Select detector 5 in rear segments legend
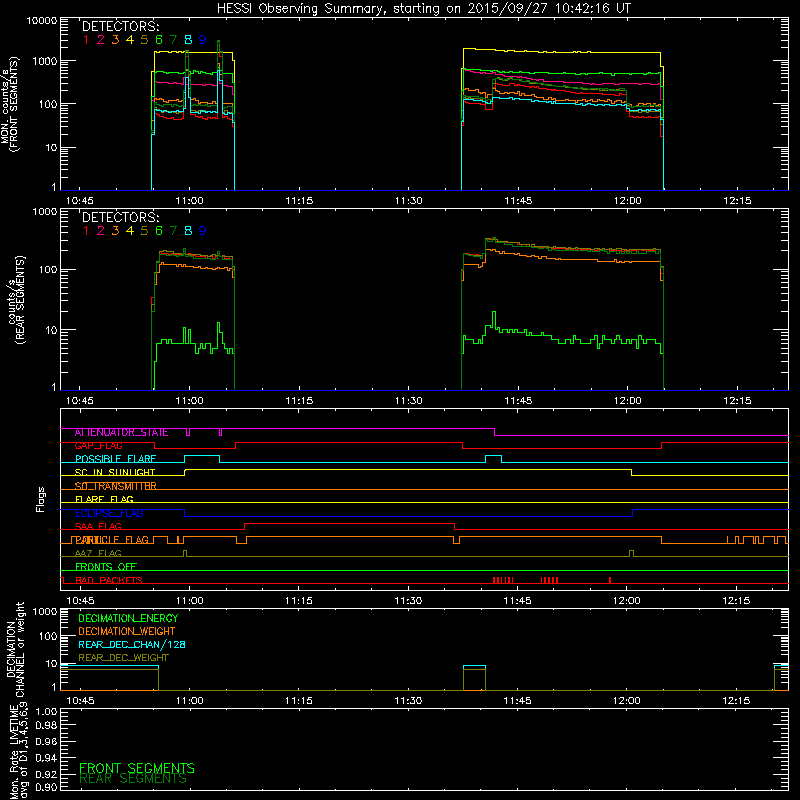 point(144,231)
